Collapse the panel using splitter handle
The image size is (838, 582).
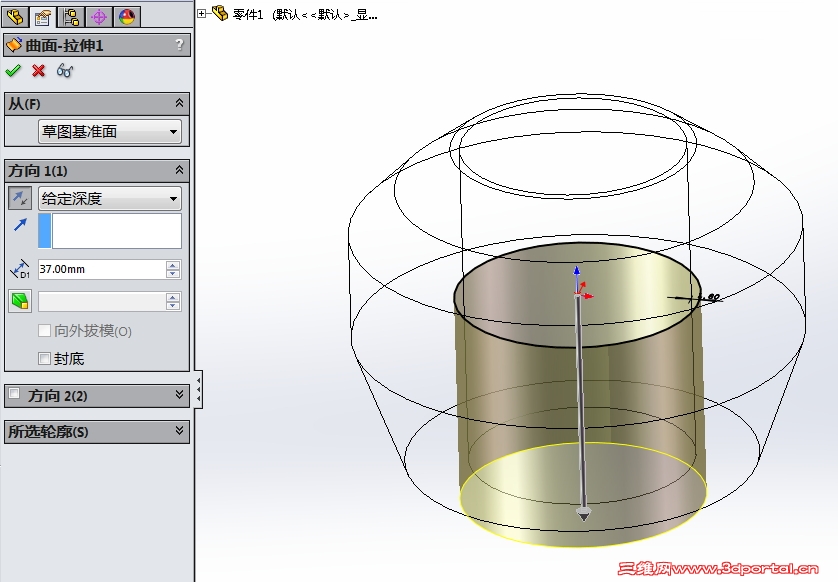point(199,389)
